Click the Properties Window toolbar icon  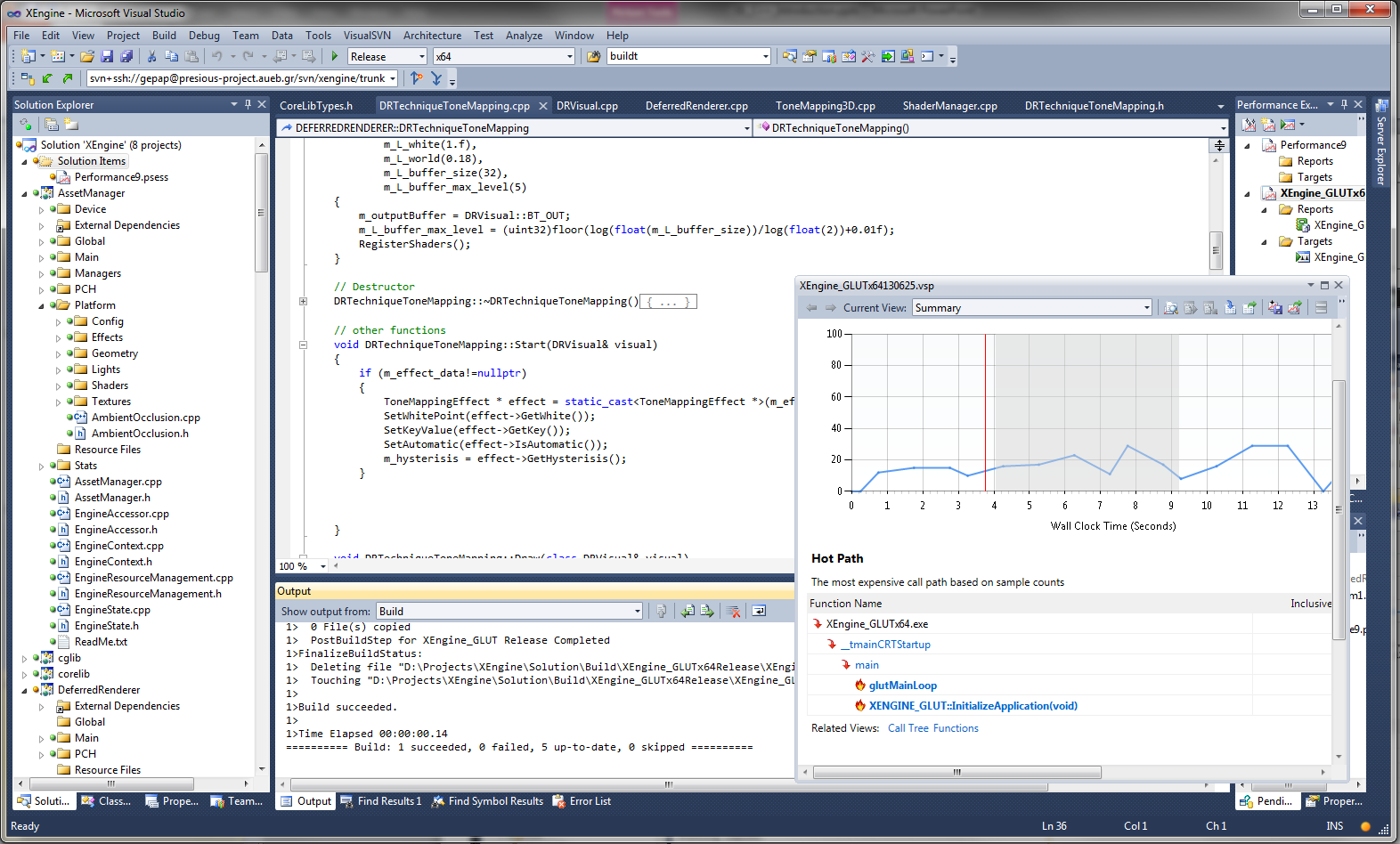tap(809, 56)
